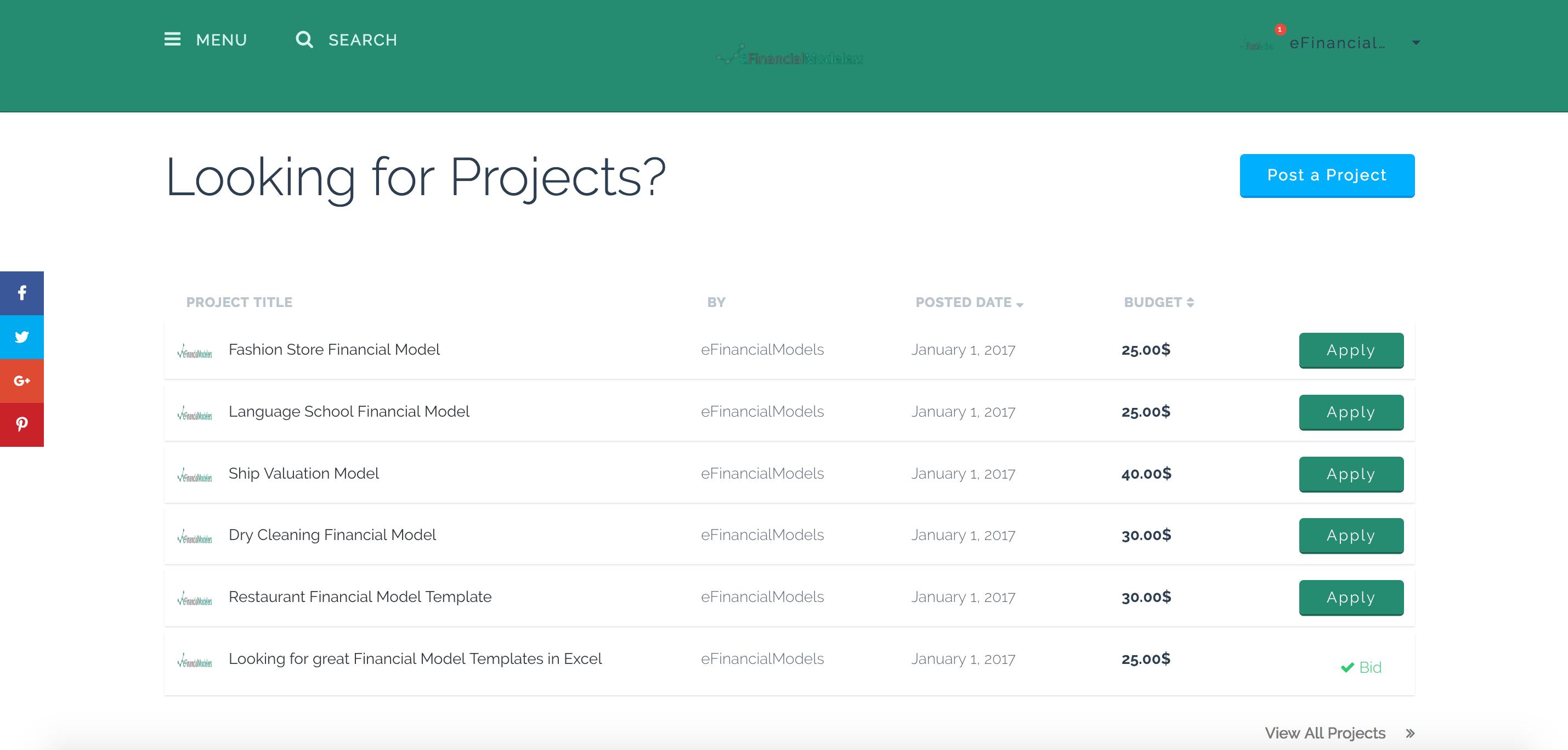Click January 1, 2017 in Ship Valuation row

point(963,474)
